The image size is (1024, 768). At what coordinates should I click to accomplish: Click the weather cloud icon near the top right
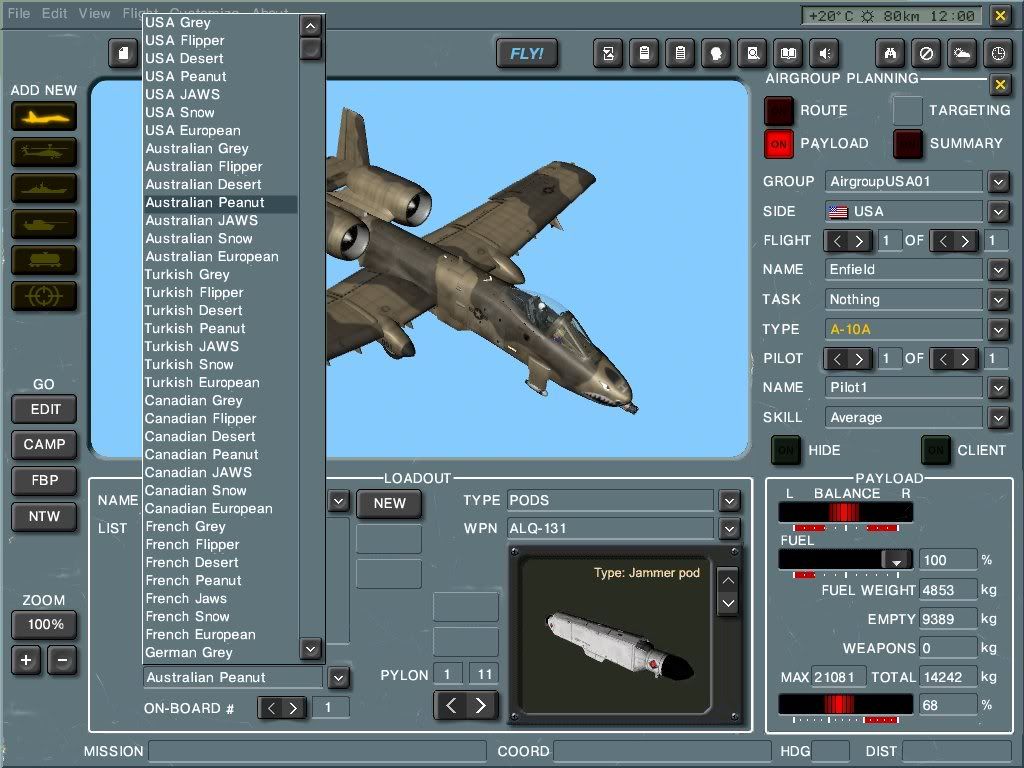962,53
